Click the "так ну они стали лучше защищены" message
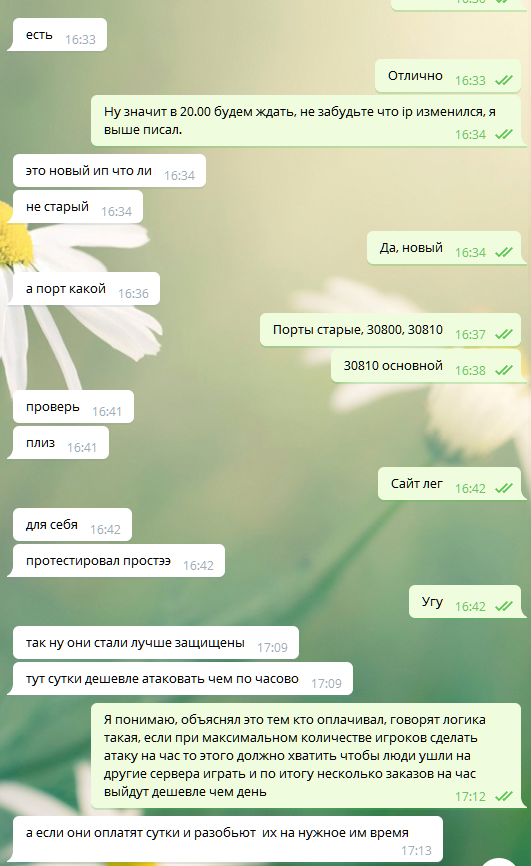 [x=156, y=642]
